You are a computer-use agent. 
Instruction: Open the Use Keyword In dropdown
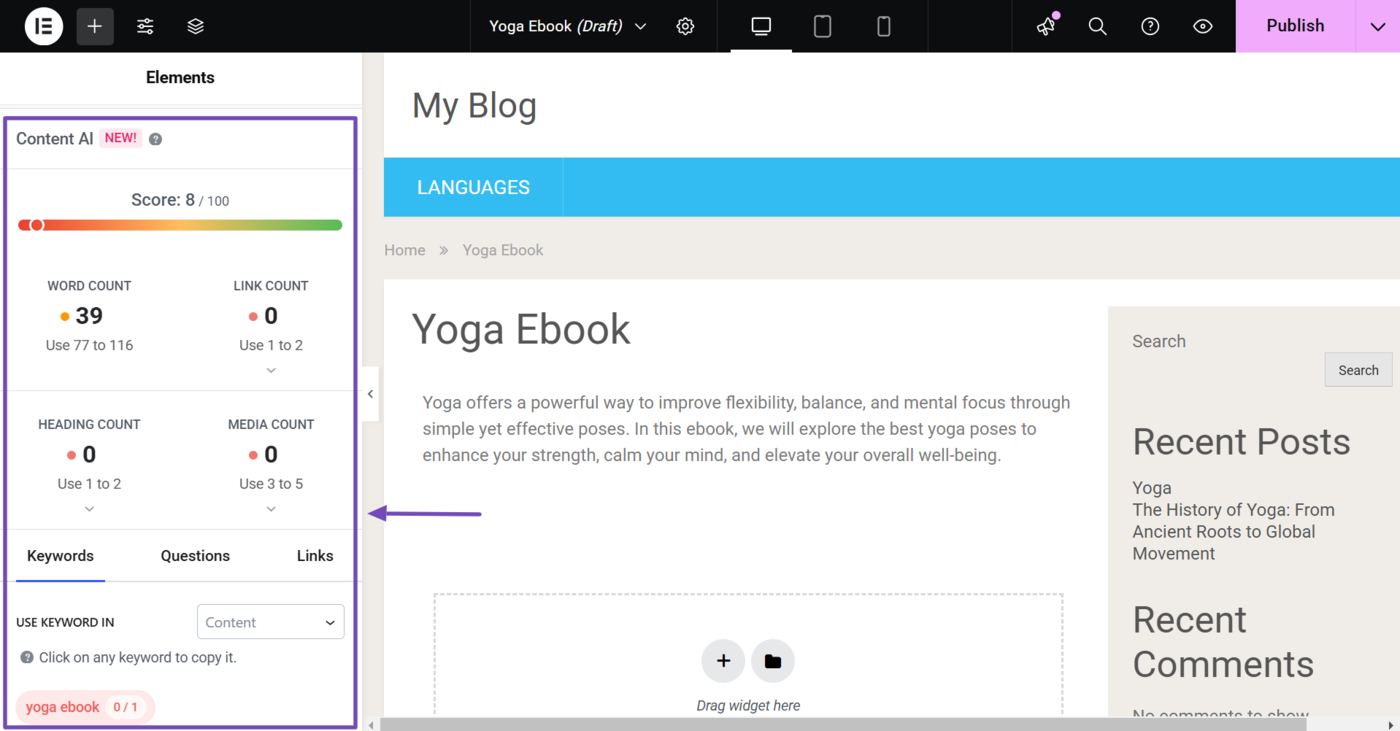[270, 622]
